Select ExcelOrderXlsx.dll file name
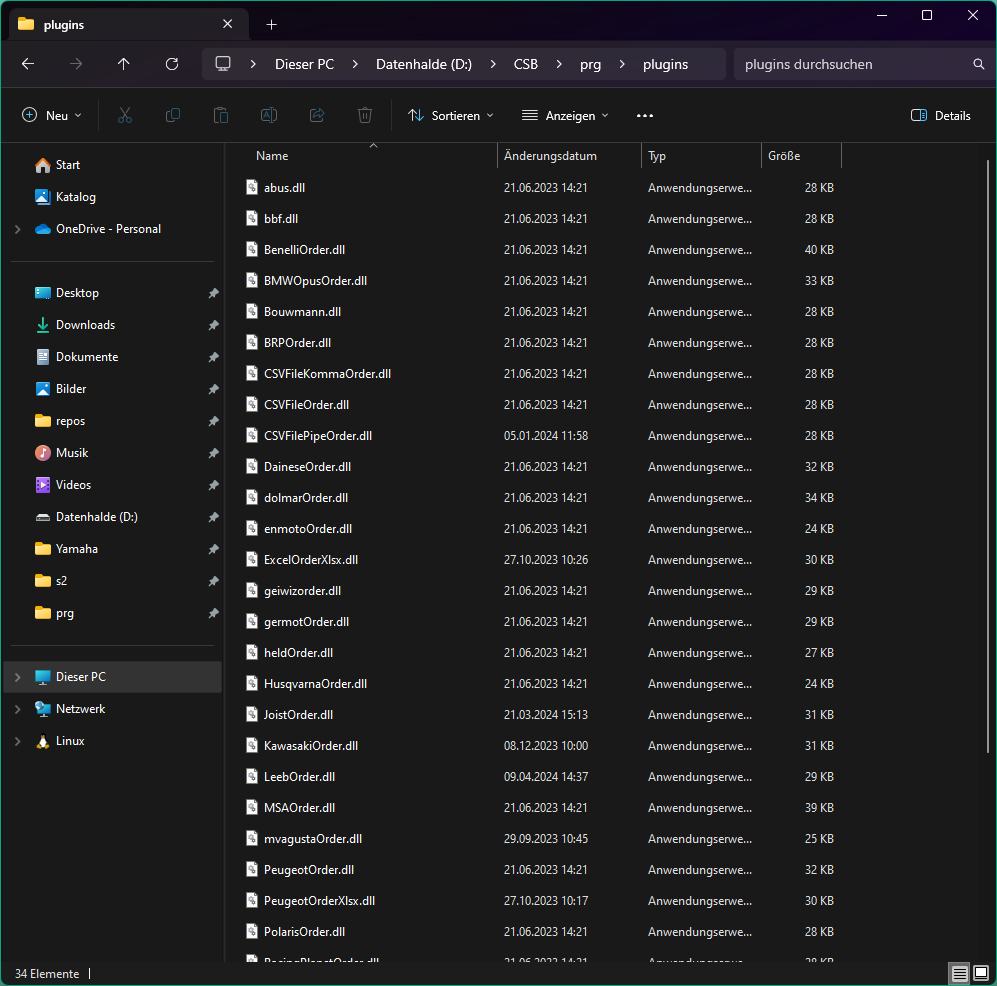The image size is (997, 986). tap(311, 559)
